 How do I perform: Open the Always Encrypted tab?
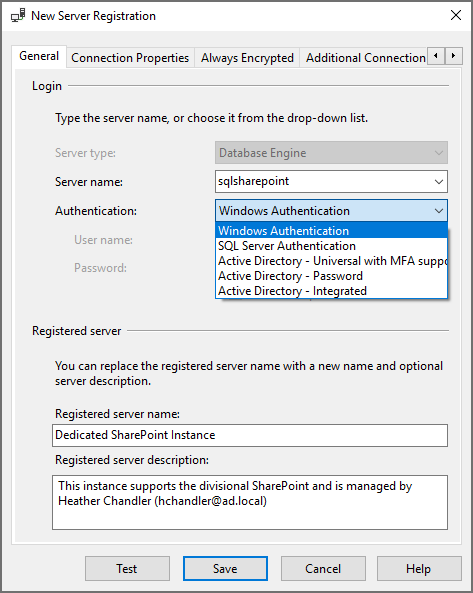[247, 58]
